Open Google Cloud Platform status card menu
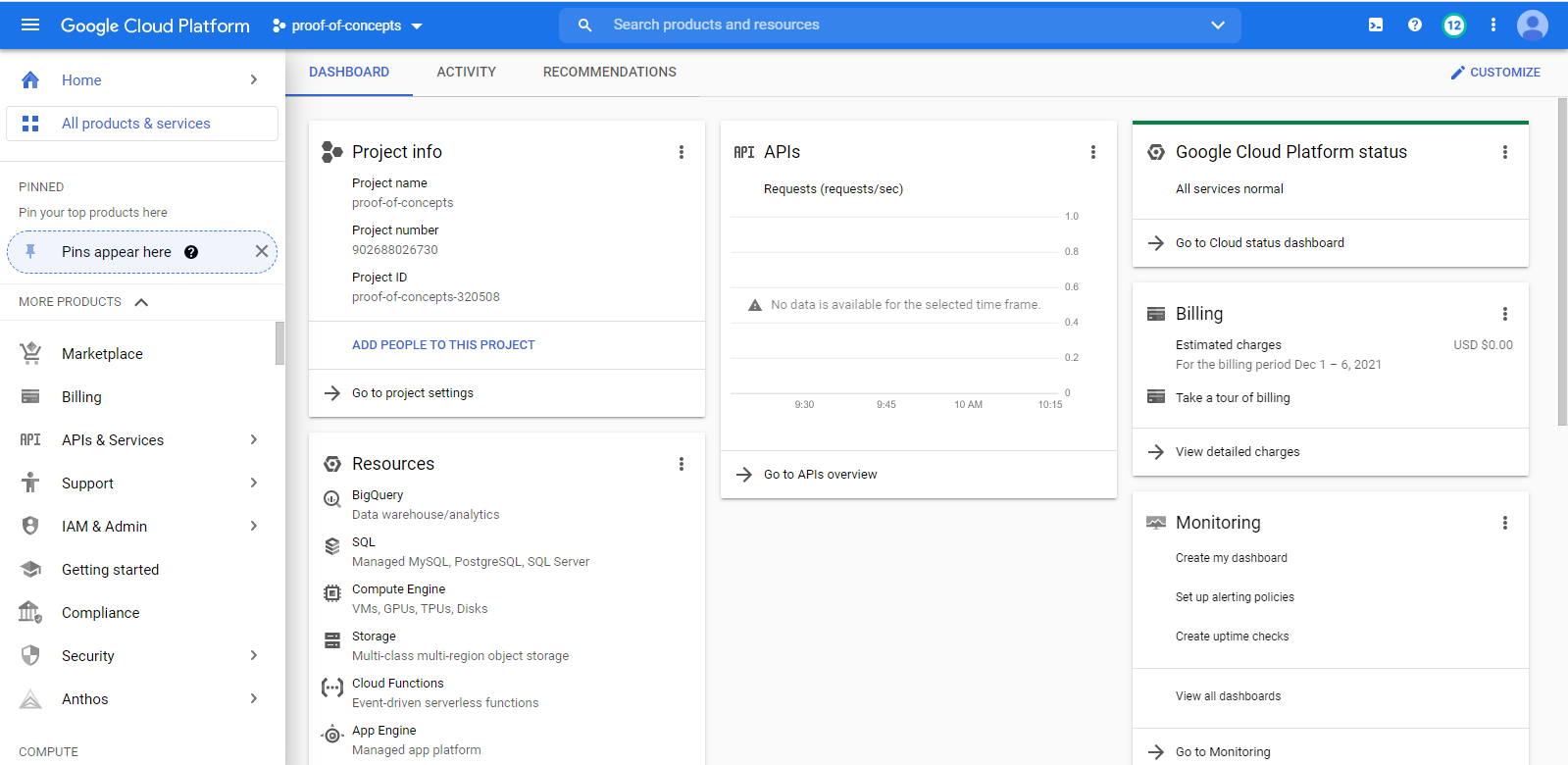The height and width of the screenshot is (765, 1568). click(1505, 152)
